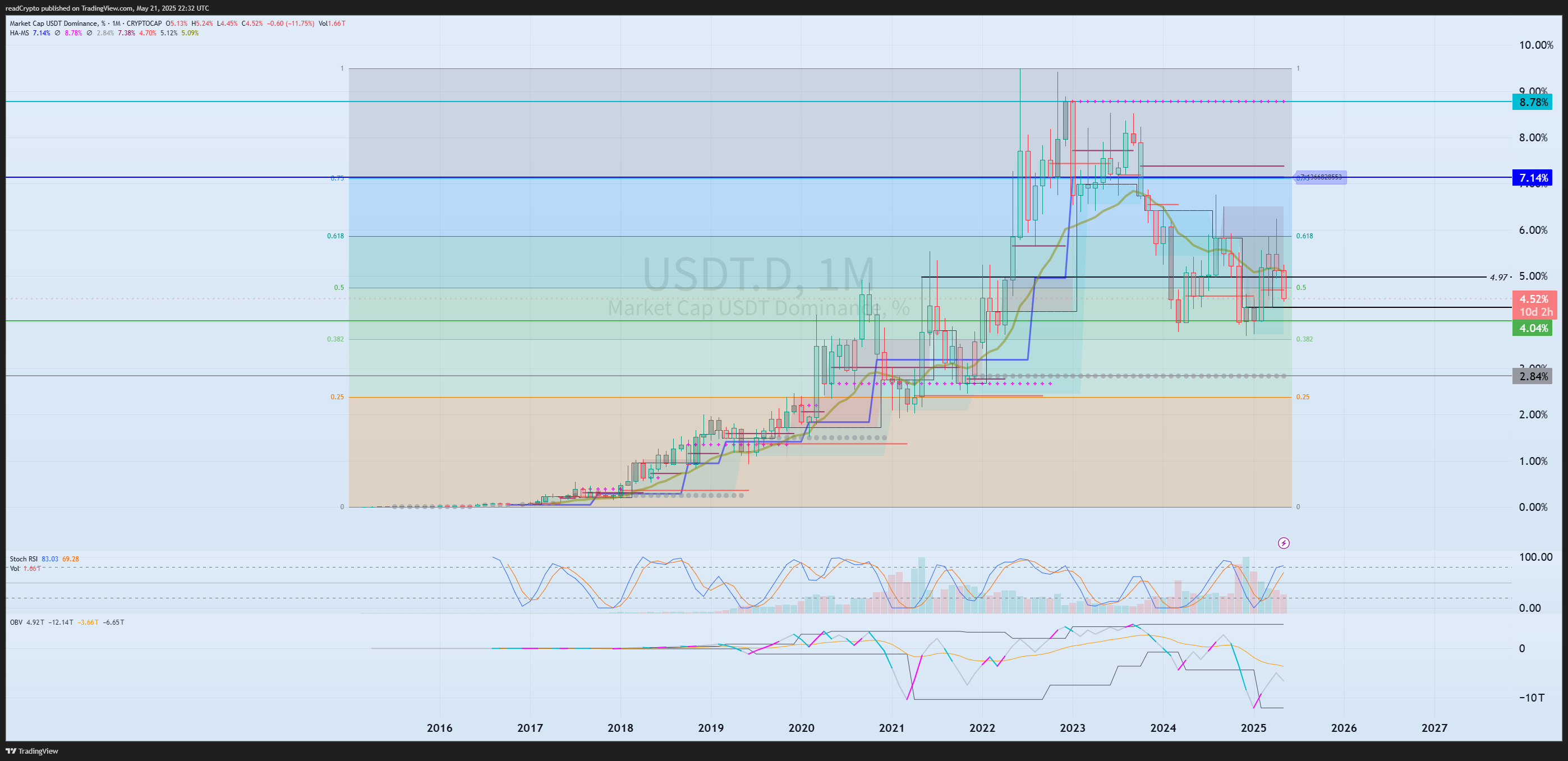
Task: Click the HA-MS indicator legend name
Action: coord(20,33)
